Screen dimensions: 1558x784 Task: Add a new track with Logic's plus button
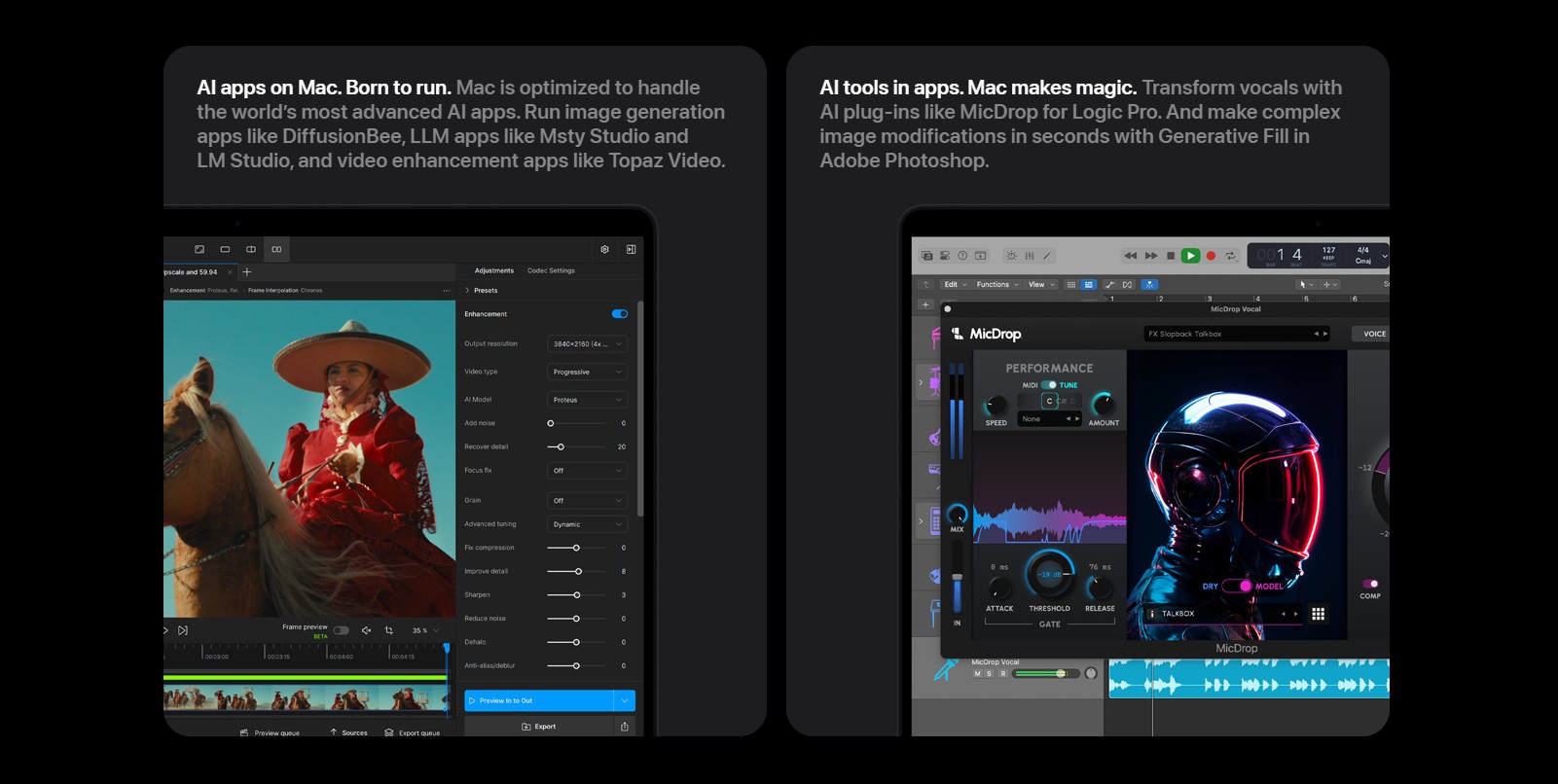925,304
